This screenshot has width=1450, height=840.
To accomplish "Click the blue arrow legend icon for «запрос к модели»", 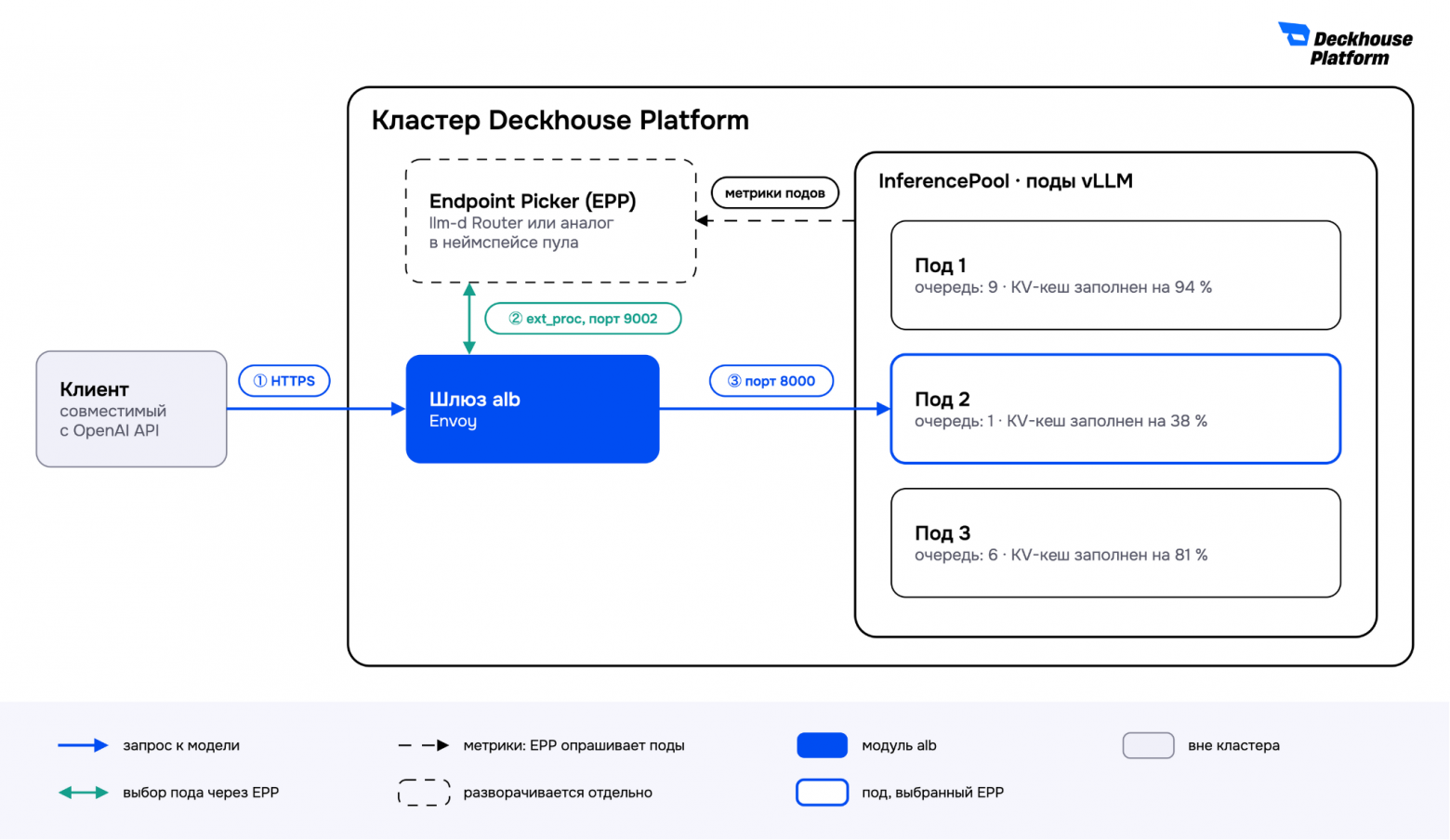I will (84, 745).
